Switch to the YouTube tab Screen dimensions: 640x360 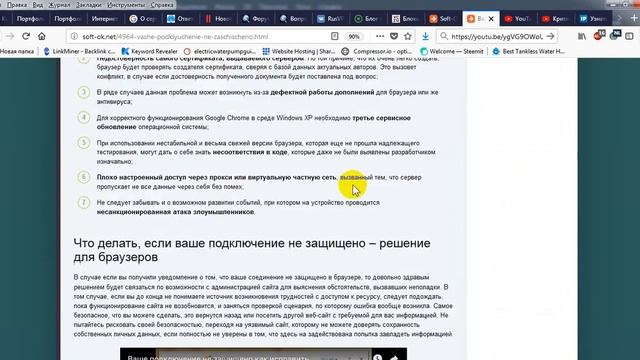(x=518, y=19)
